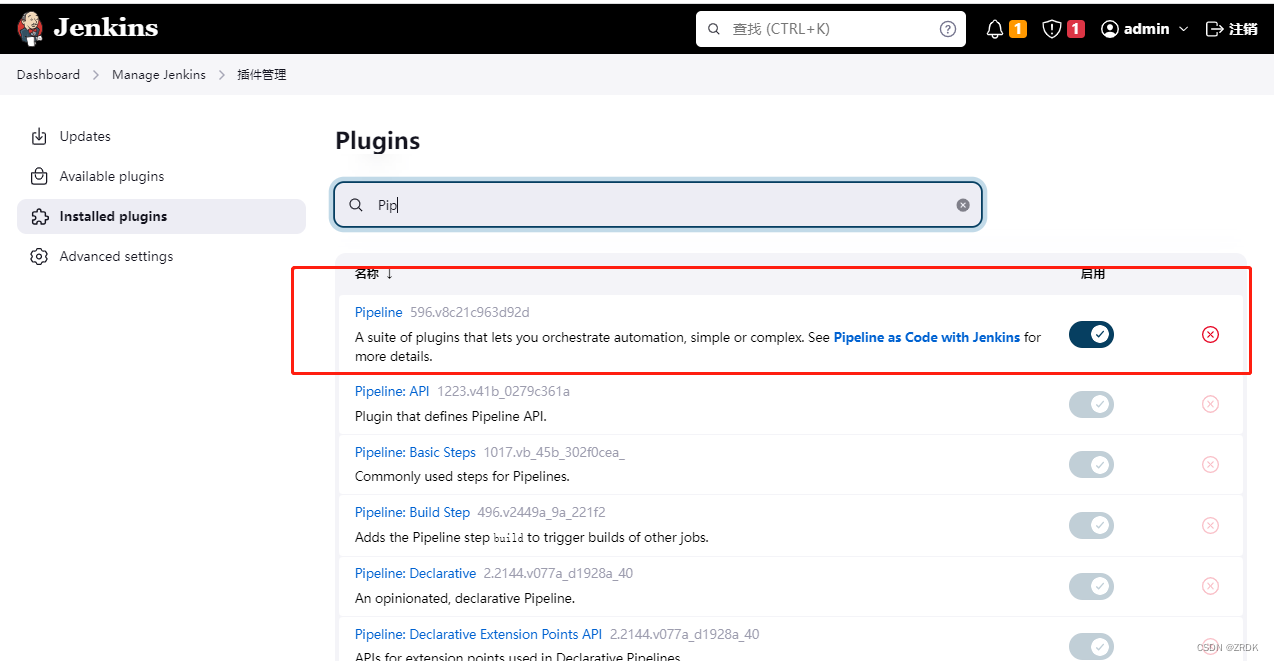Disable the Pipeline plugin toggle

[x=1091, y=334]
